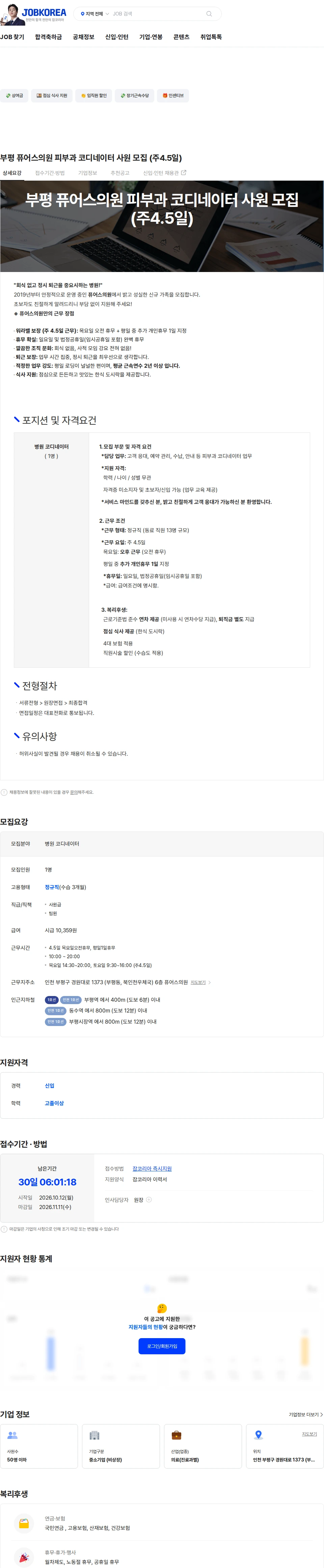Open the 취업톡톡 menu
Viewport: 324px width, 1568px height.
[x=211, y=37]
